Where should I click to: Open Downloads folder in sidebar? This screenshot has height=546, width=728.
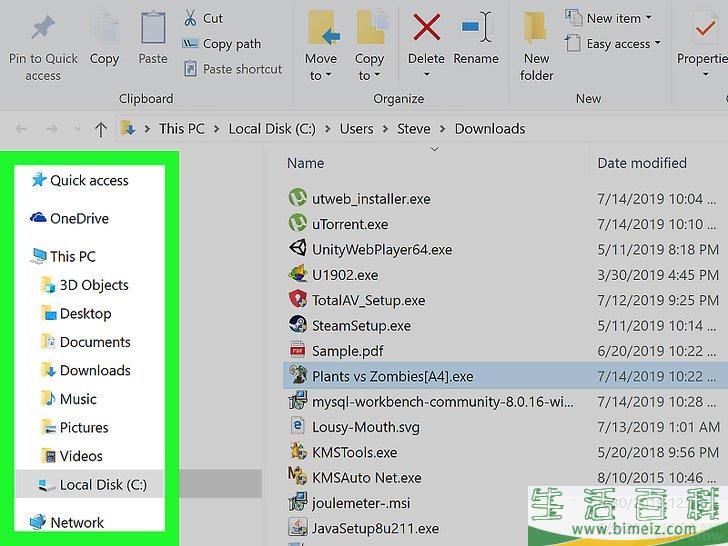pyautogui.click(x=86, y=370)
